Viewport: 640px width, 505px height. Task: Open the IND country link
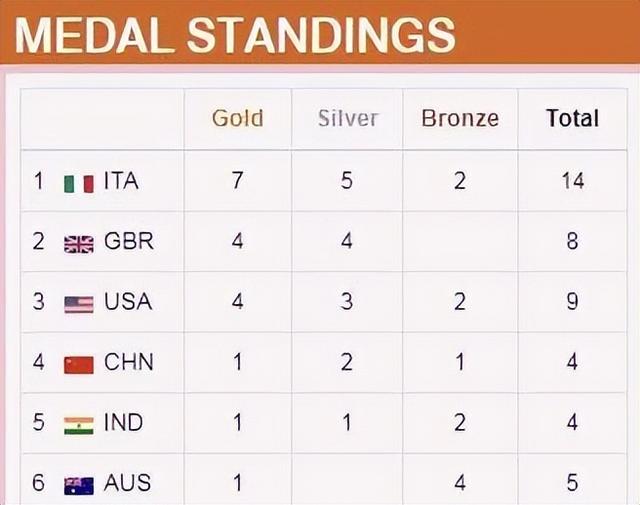(124, 423)
